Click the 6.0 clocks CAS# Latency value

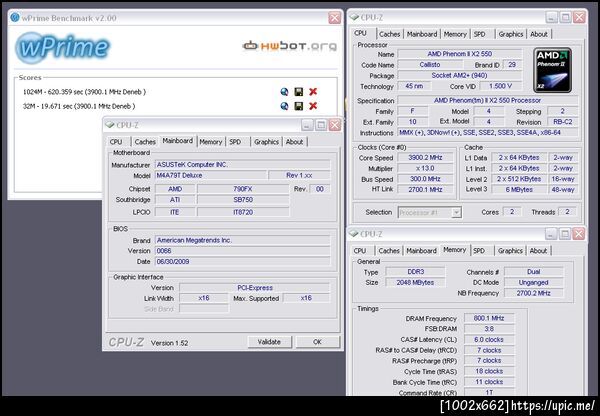(x=489, y=339)
